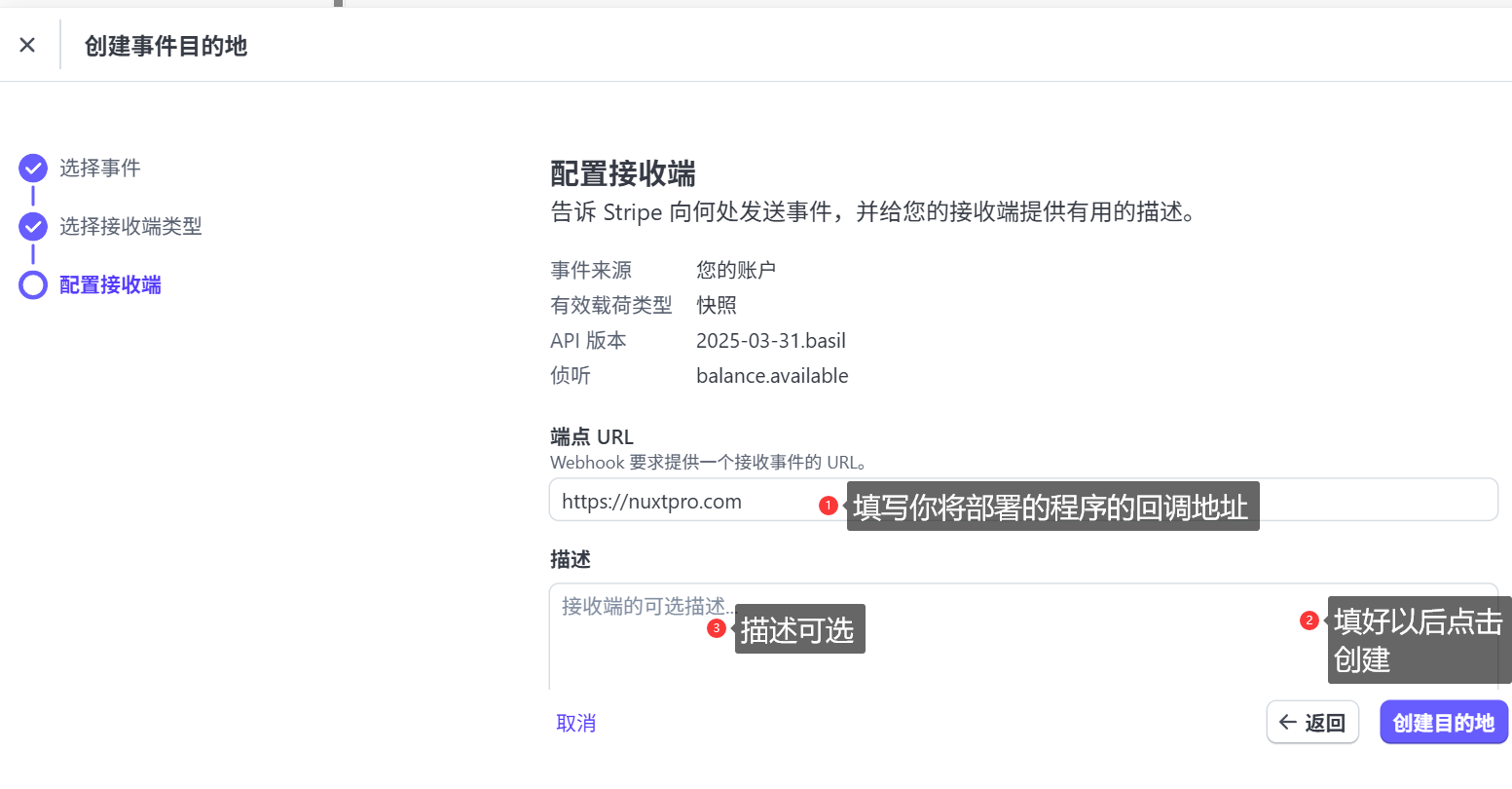Image resolution: width=1512 pixels, height=789 pixels.
Task: Click the API version value 2025-03-31.basil
Action: click(770, 341)
